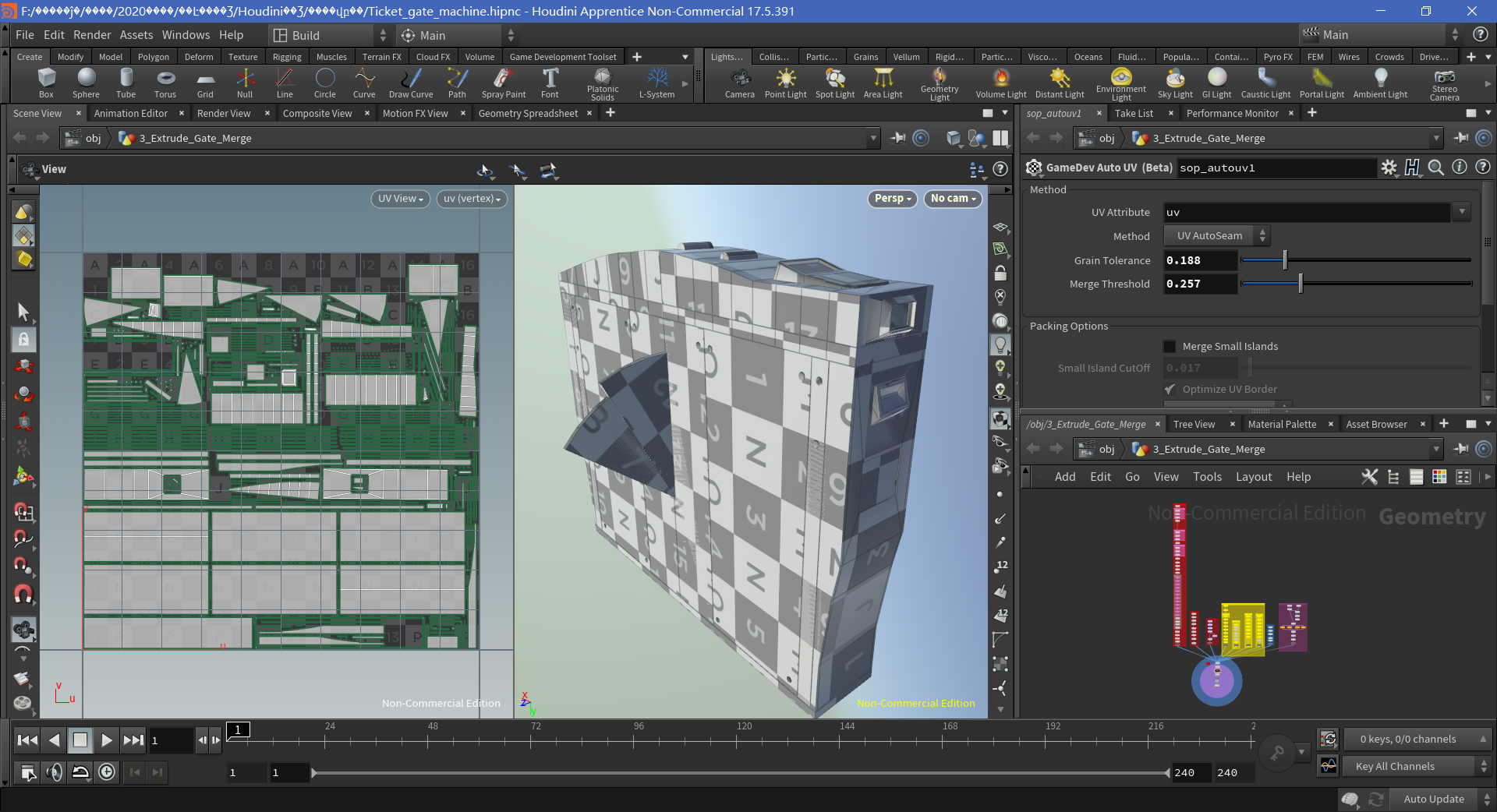The height and width of the screenshot is (812, 1497).
Task: Click the current frame number field
Action: [171, 740]
